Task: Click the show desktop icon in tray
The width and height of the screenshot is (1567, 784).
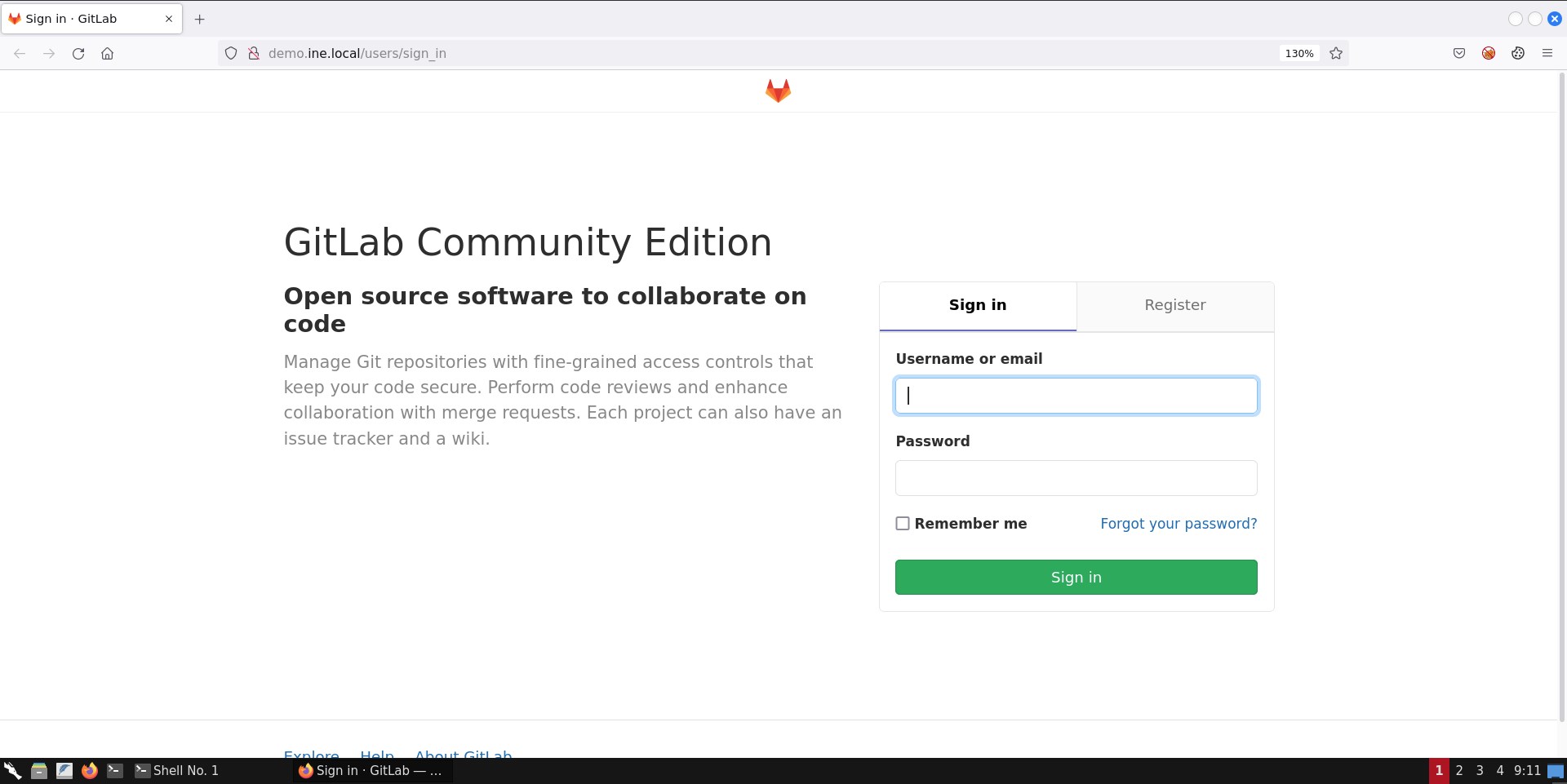Action: point(1556,771)
